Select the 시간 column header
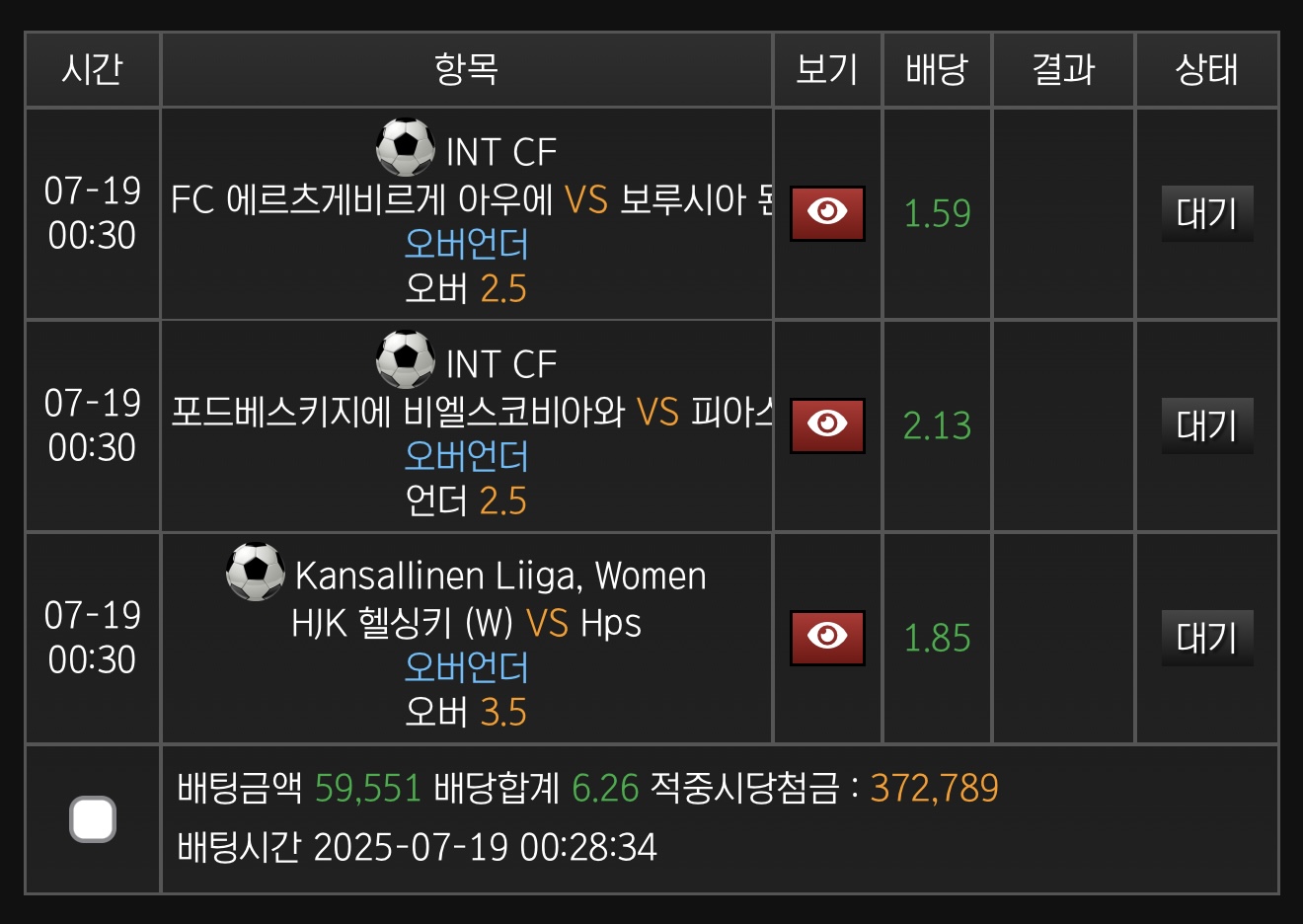The height and width of the screenshot is (924, 1303). [92, 69]
